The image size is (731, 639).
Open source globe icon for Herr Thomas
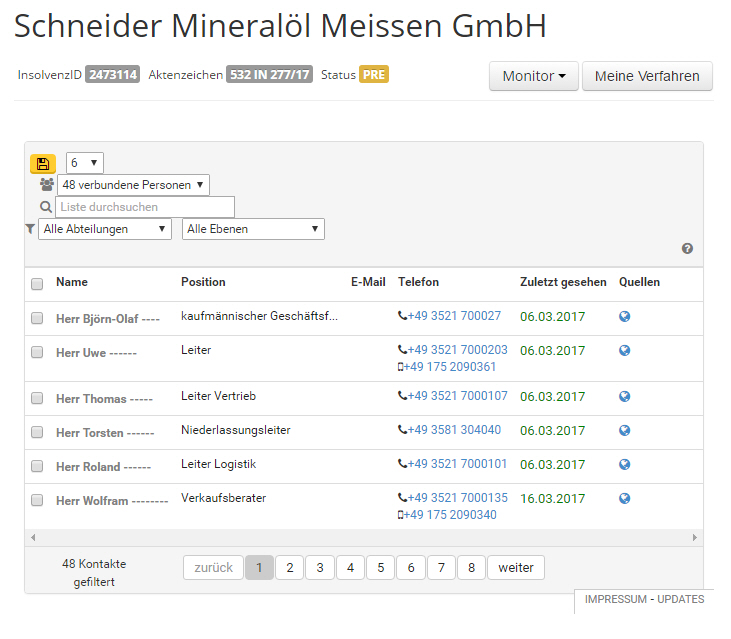coord(625,396)
